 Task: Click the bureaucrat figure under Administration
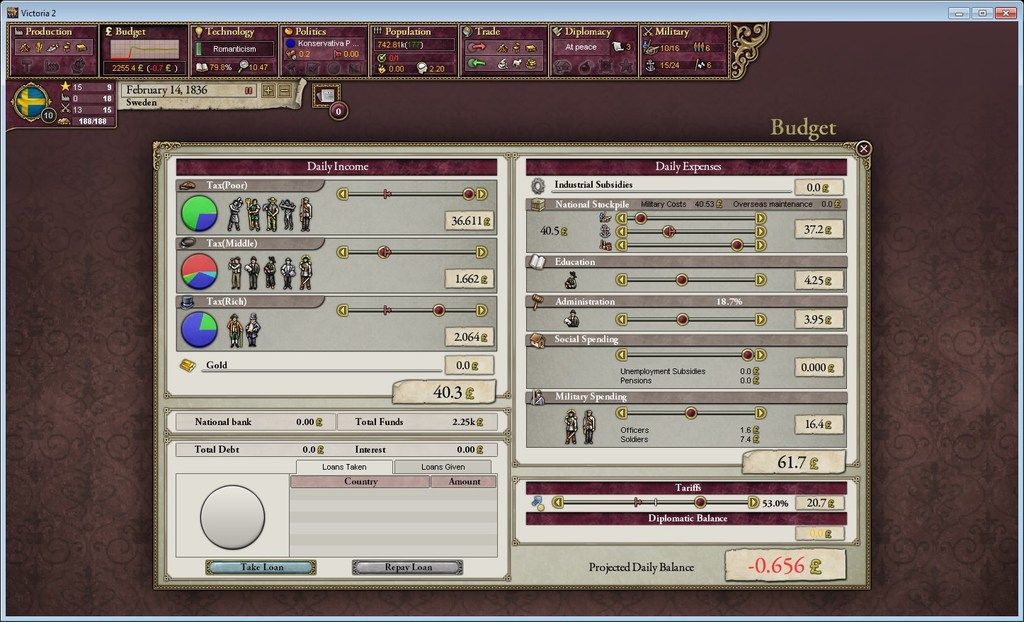coord(572,319)
